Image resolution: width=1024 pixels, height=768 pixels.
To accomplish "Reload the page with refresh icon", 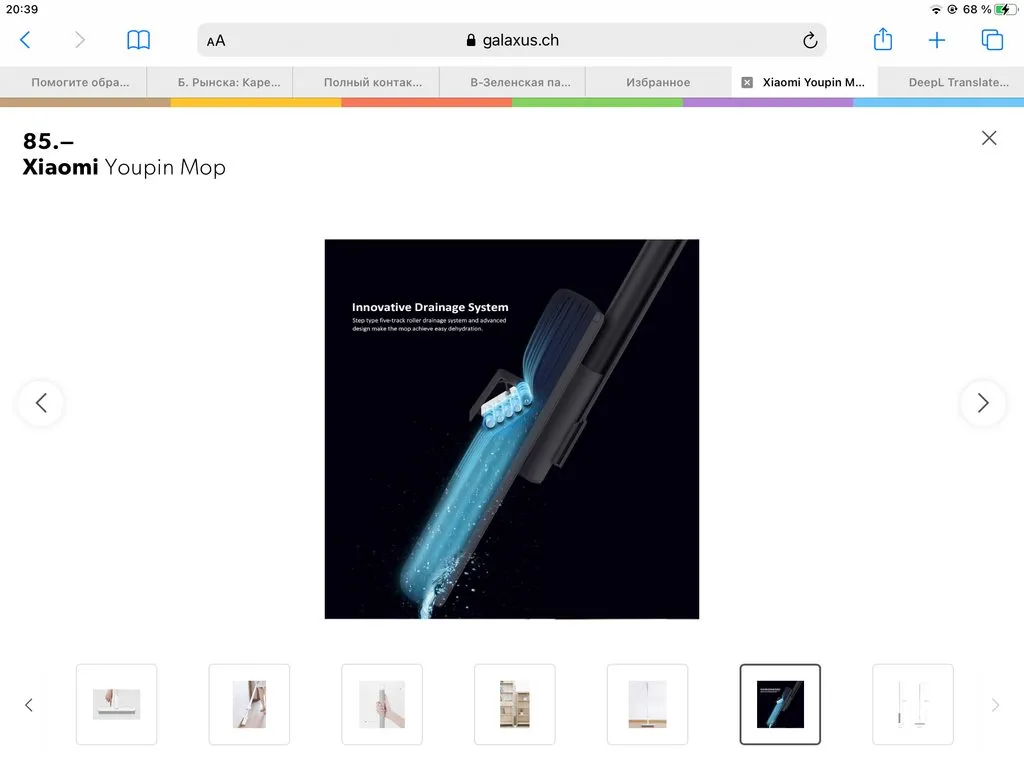I will click(x=810, y=40).
